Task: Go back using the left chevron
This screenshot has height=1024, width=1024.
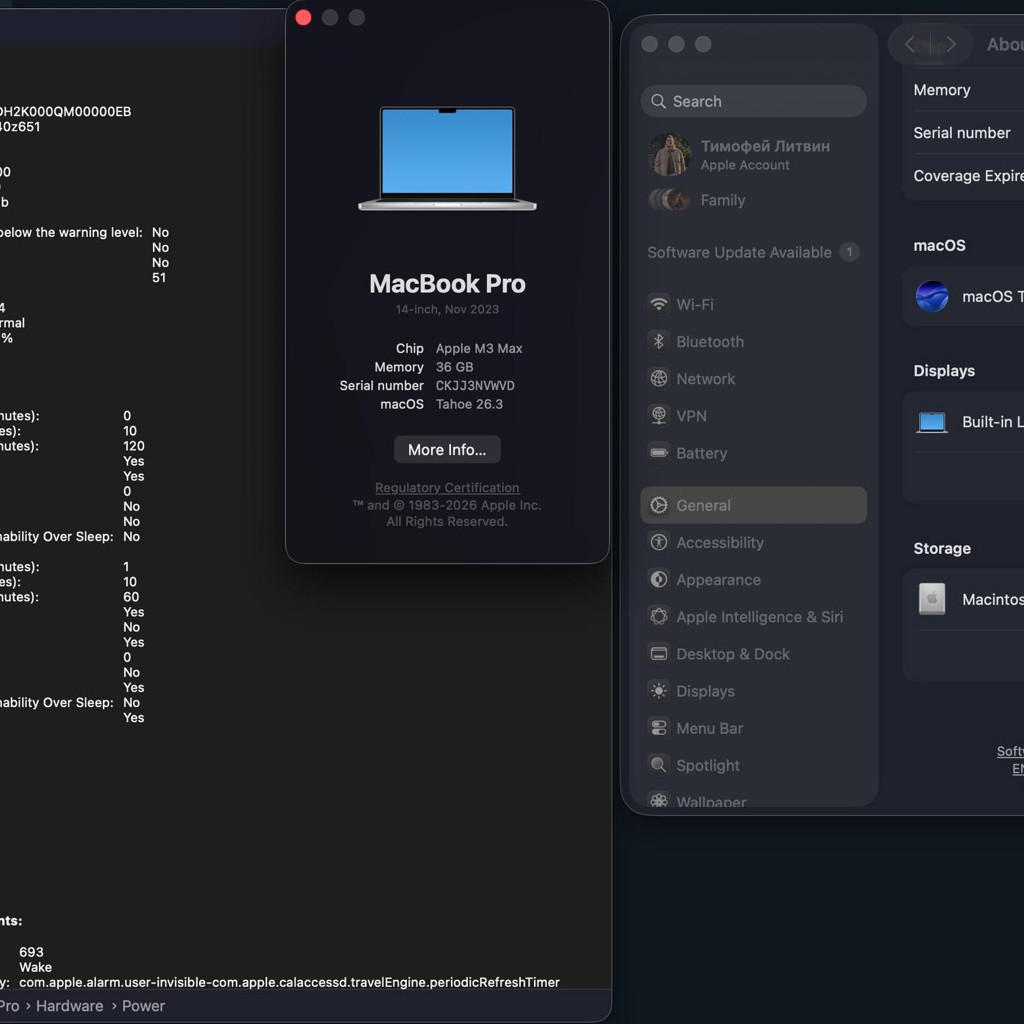Action: coord(910,44)
